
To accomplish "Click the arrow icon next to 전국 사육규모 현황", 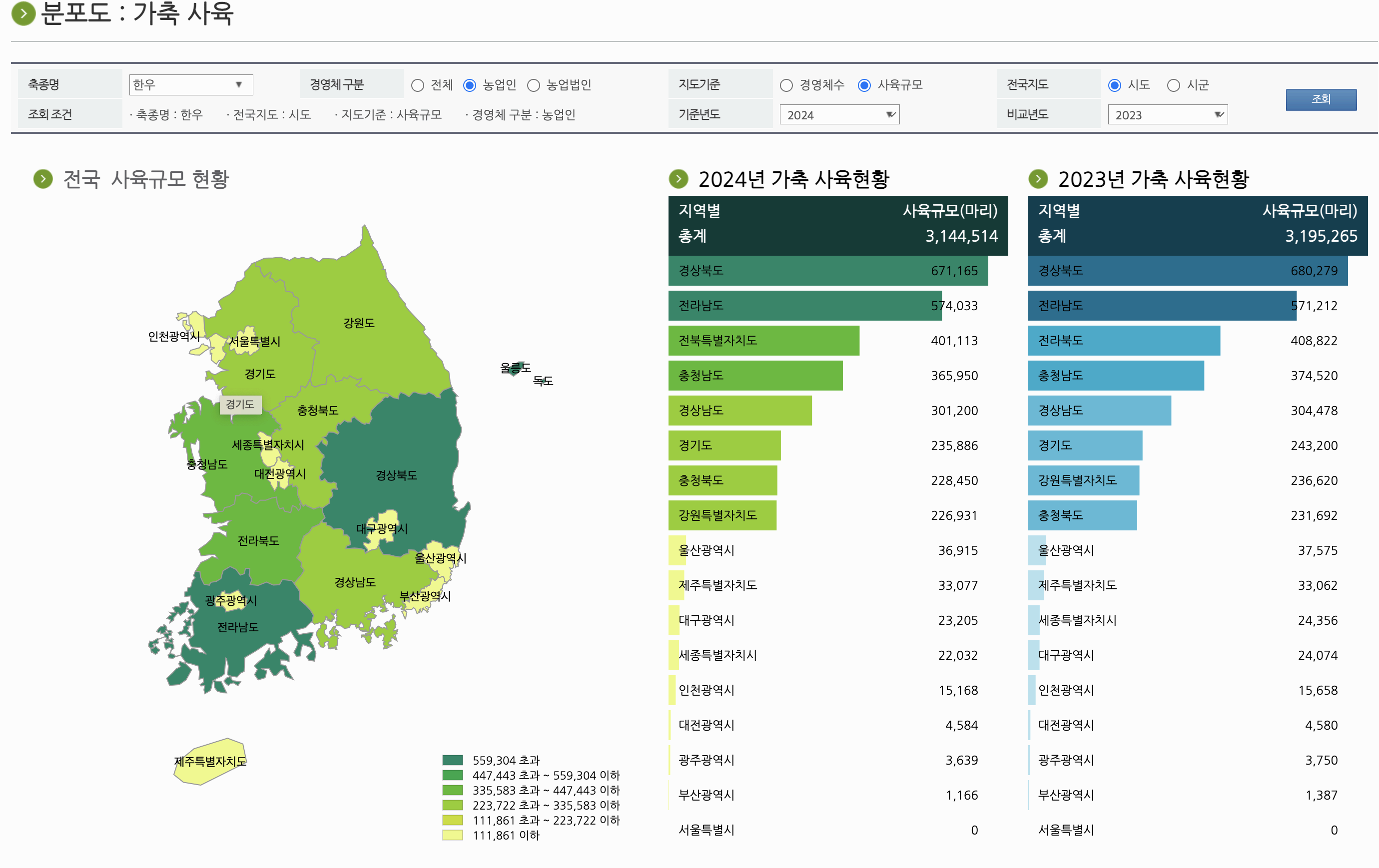I will click(42, 178).
